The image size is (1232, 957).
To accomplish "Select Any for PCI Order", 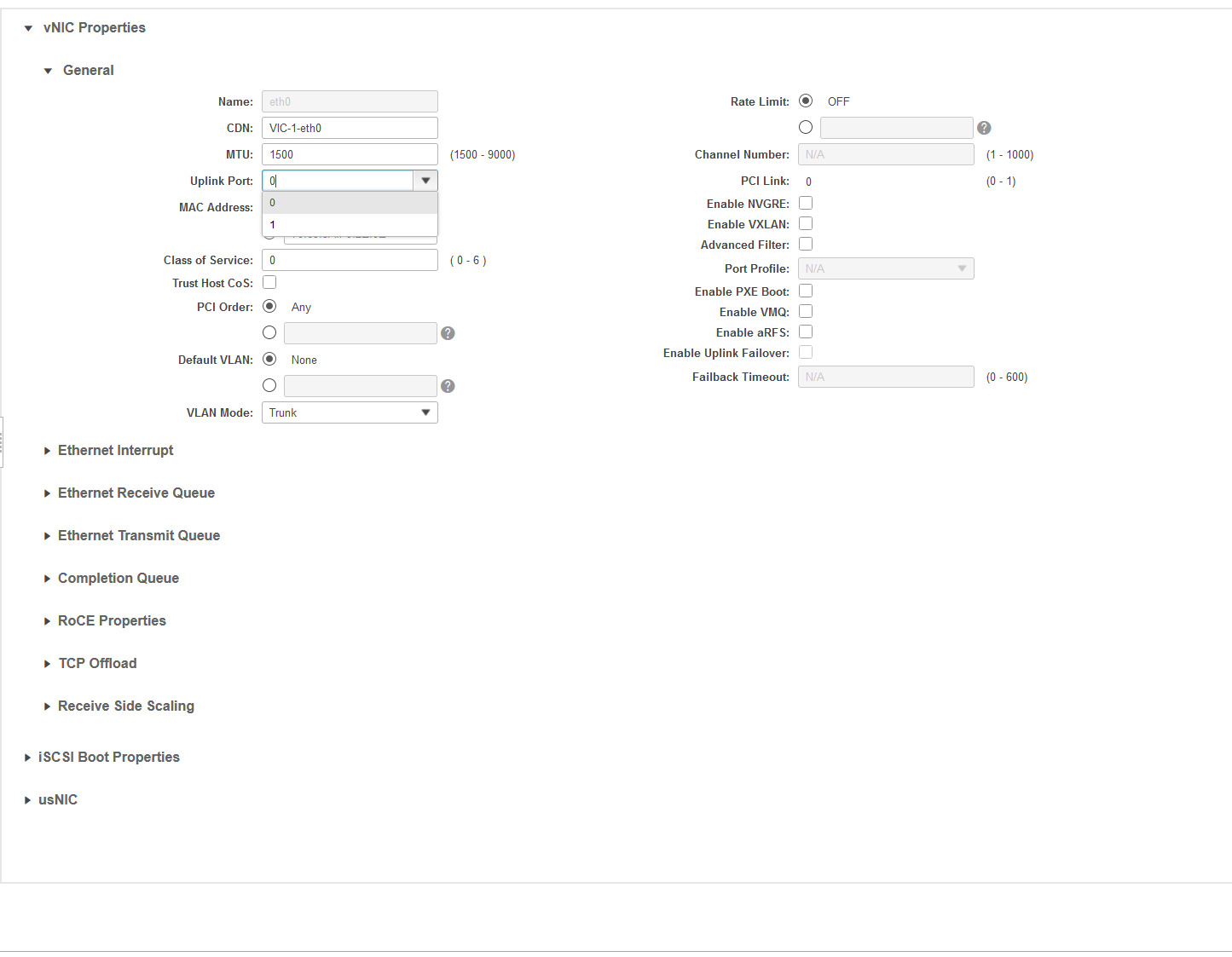I will coord(269,306).
